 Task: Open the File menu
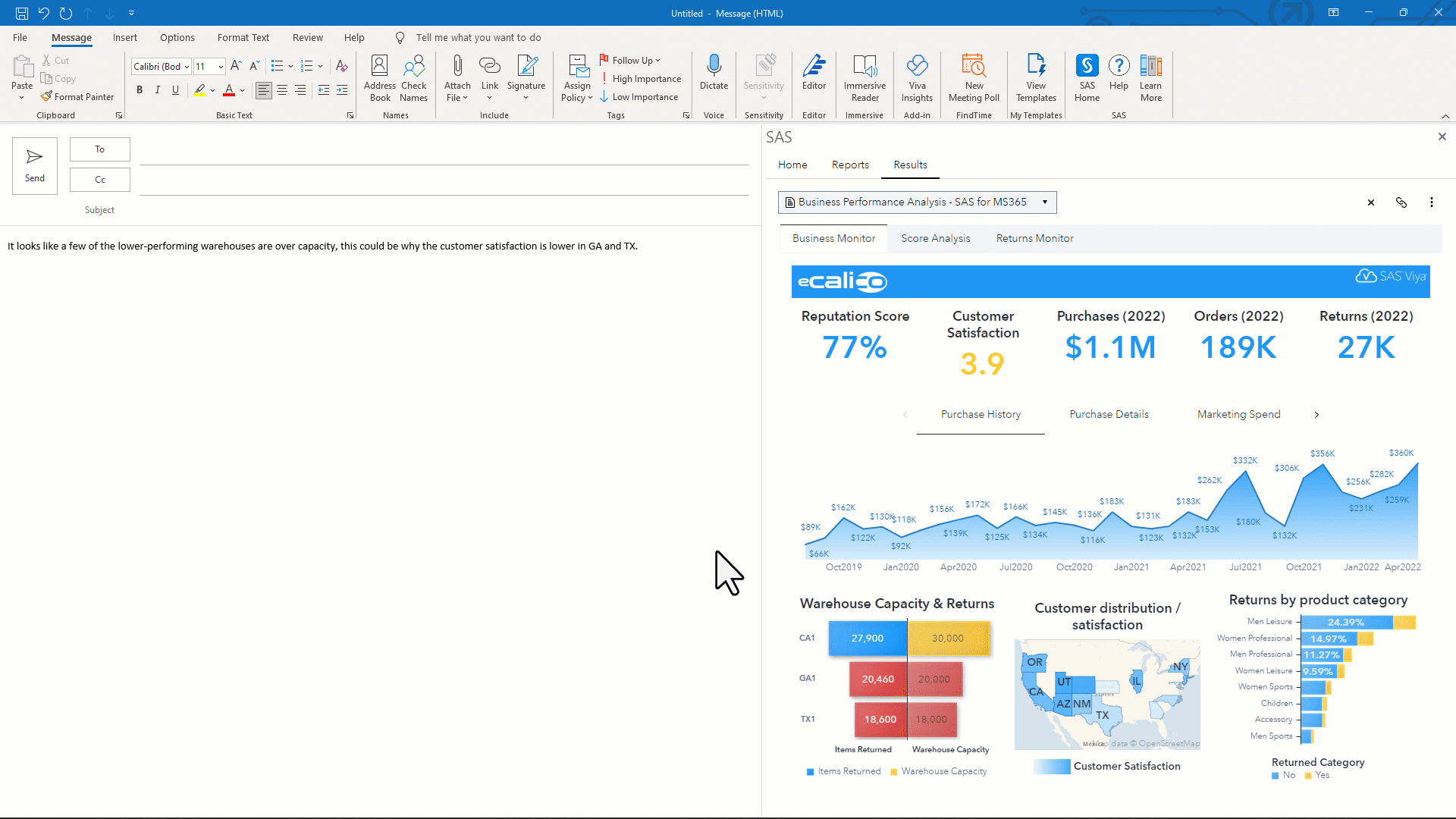pyautogui.click(x=20, y=37)
